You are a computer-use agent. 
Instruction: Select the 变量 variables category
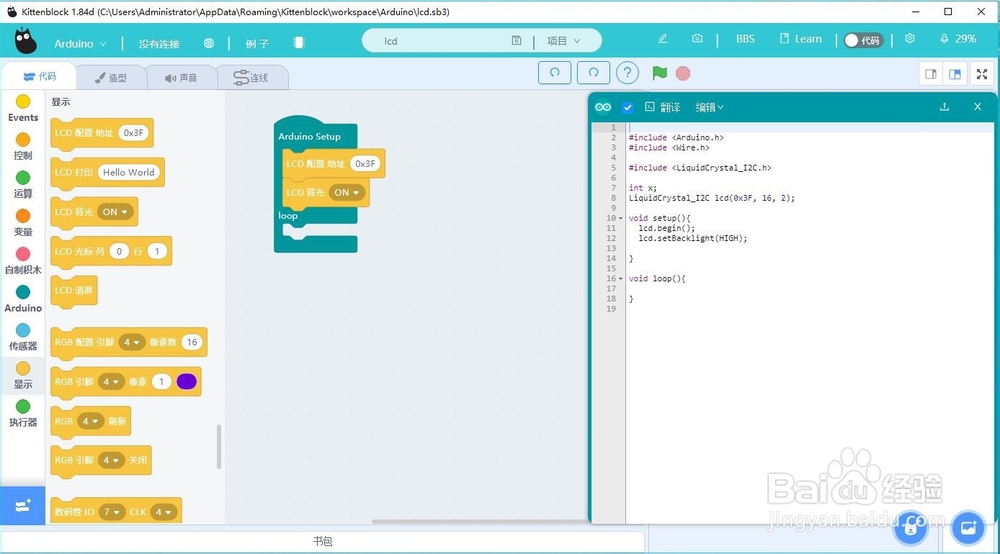(23, 223)
